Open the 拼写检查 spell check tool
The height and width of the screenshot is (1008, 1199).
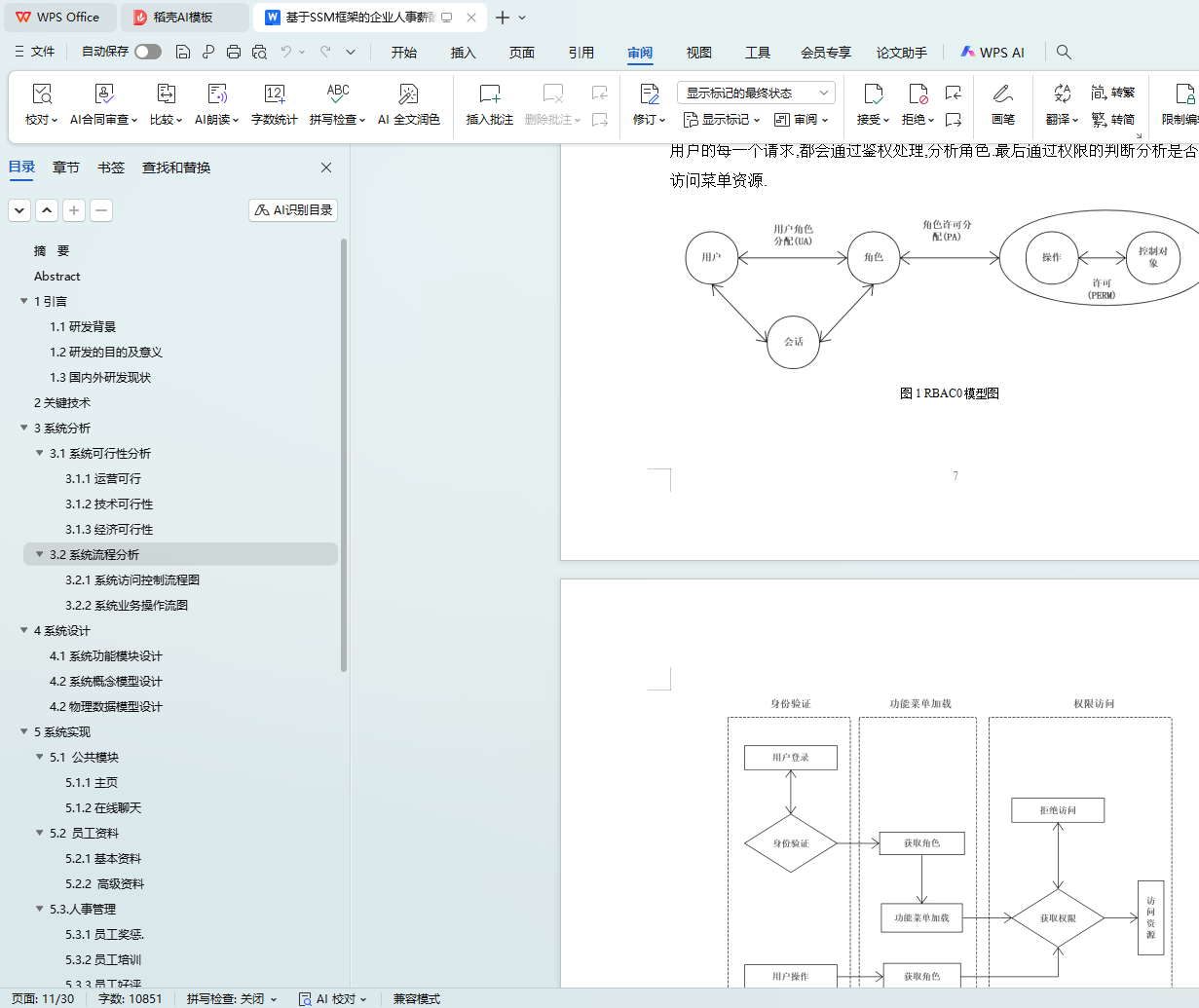tap(337, 94)
